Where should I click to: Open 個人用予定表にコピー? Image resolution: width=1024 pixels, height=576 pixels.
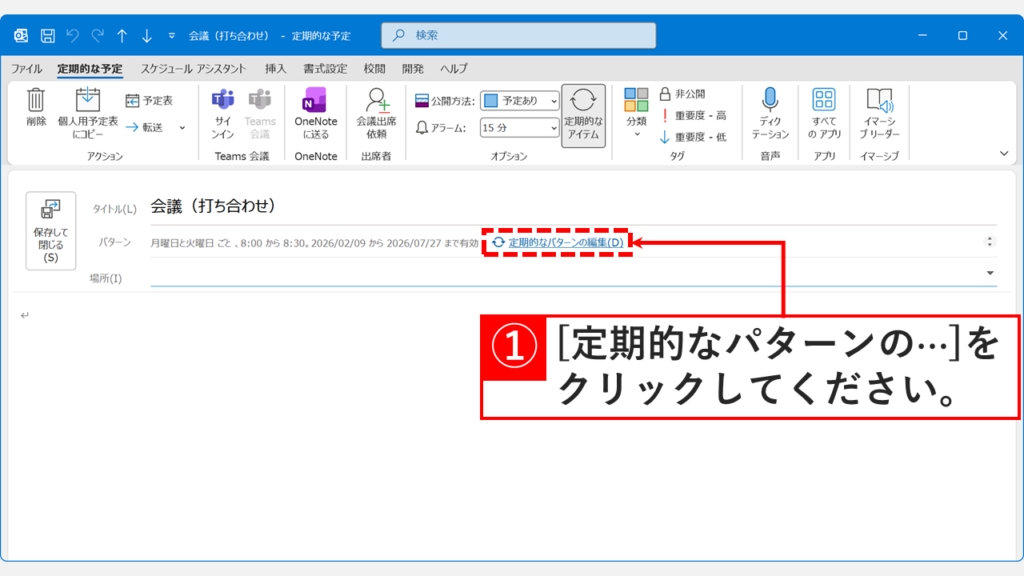pos(88,110)
